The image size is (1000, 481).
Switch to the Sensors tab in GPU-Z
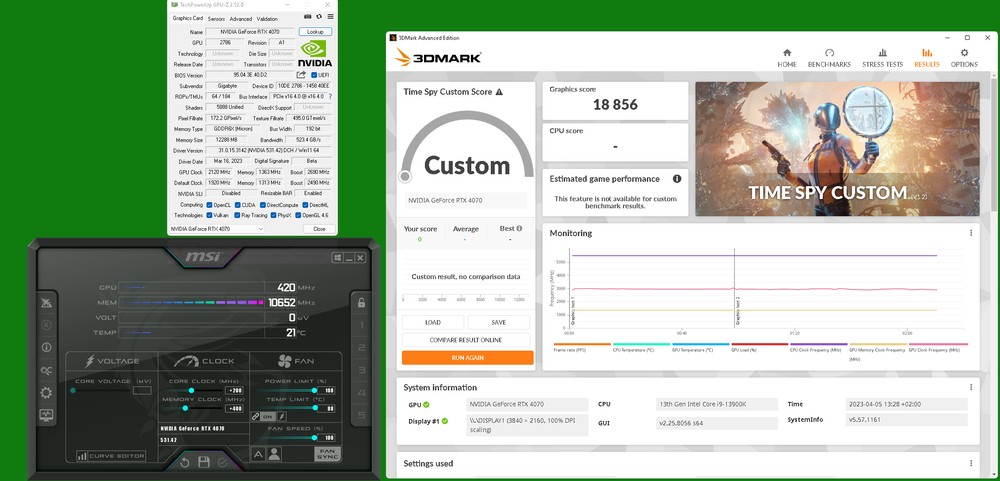coord(216,19)
